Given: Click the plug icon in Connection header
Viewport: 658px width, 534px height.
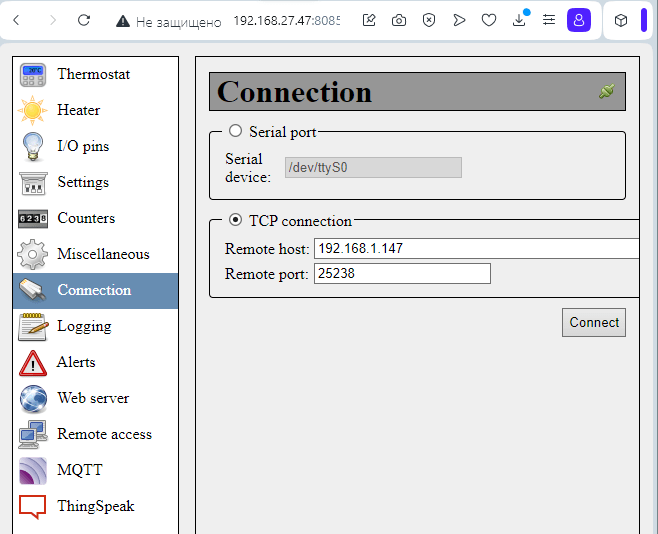Looking at the screenshot, I should tap(606, 92).
